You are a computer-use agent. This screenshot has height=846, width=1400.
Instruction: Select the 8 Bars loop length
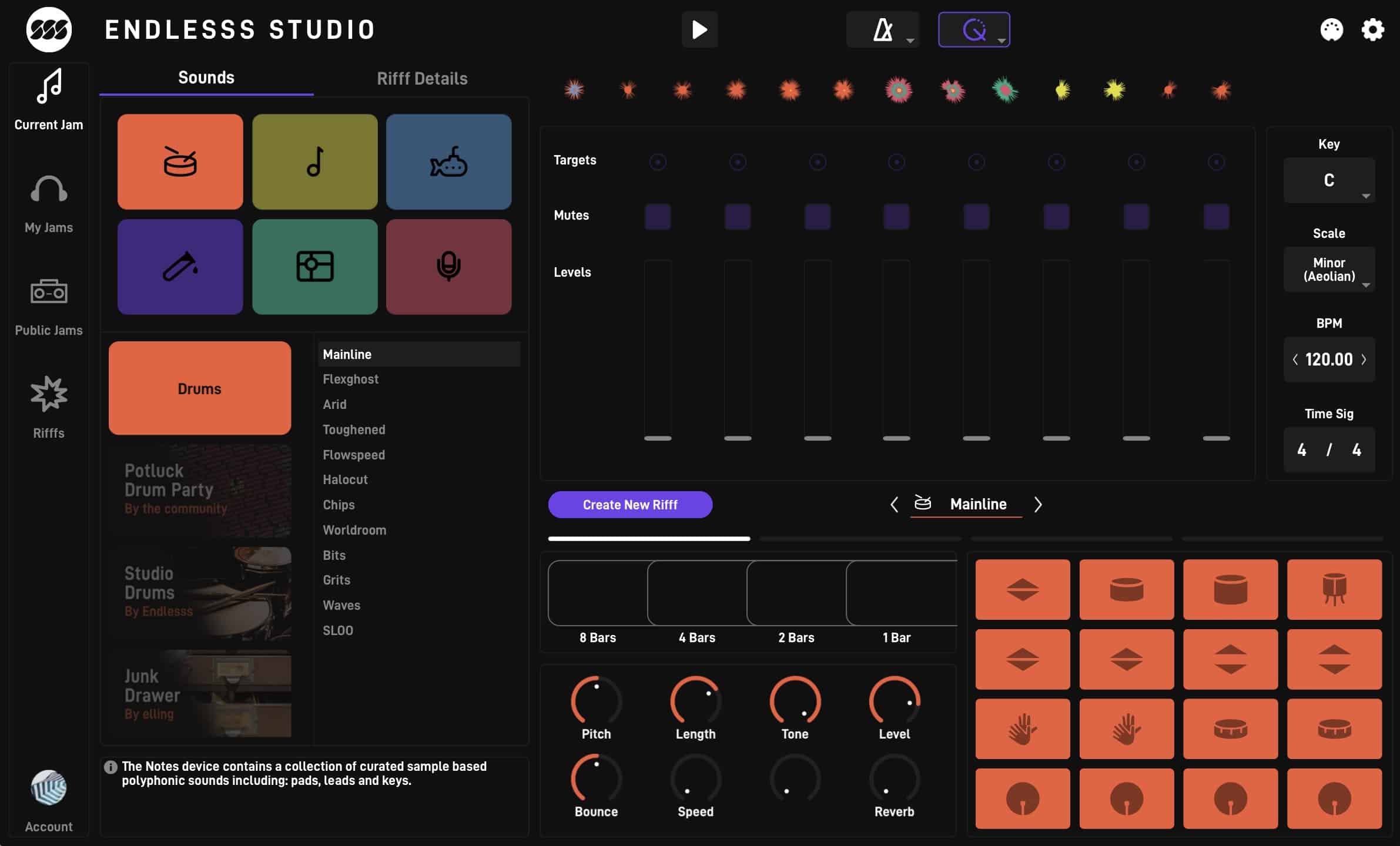tap(598, 593)
